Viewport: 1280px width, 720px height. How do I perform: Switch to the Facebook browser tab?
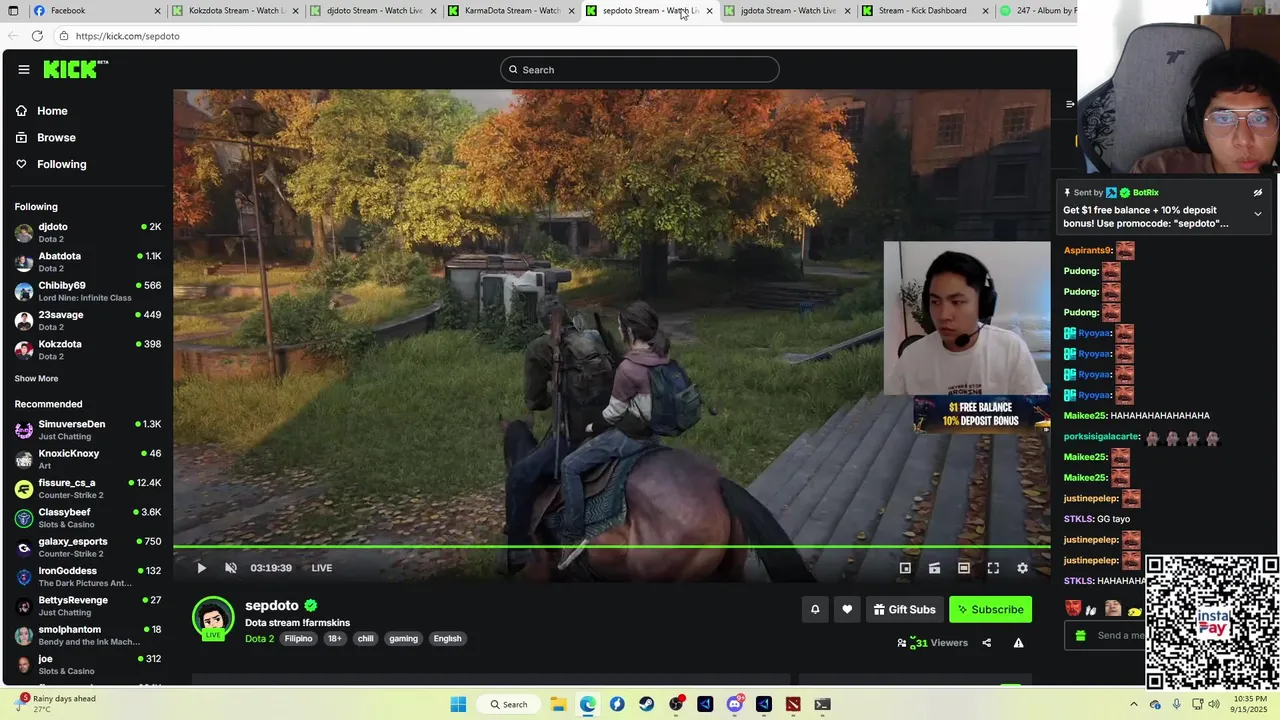pyautogui.click(x=96, y=11)
